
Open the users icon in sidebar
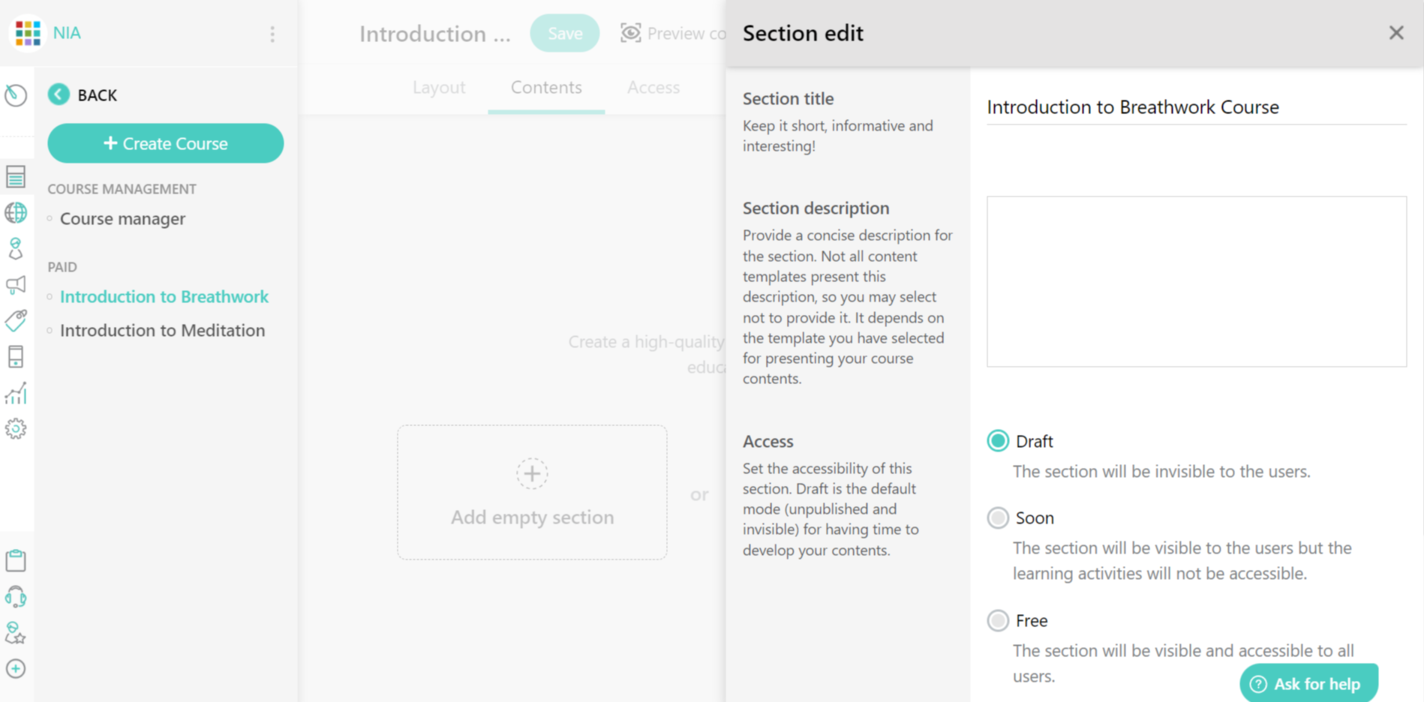click(16, 249)
